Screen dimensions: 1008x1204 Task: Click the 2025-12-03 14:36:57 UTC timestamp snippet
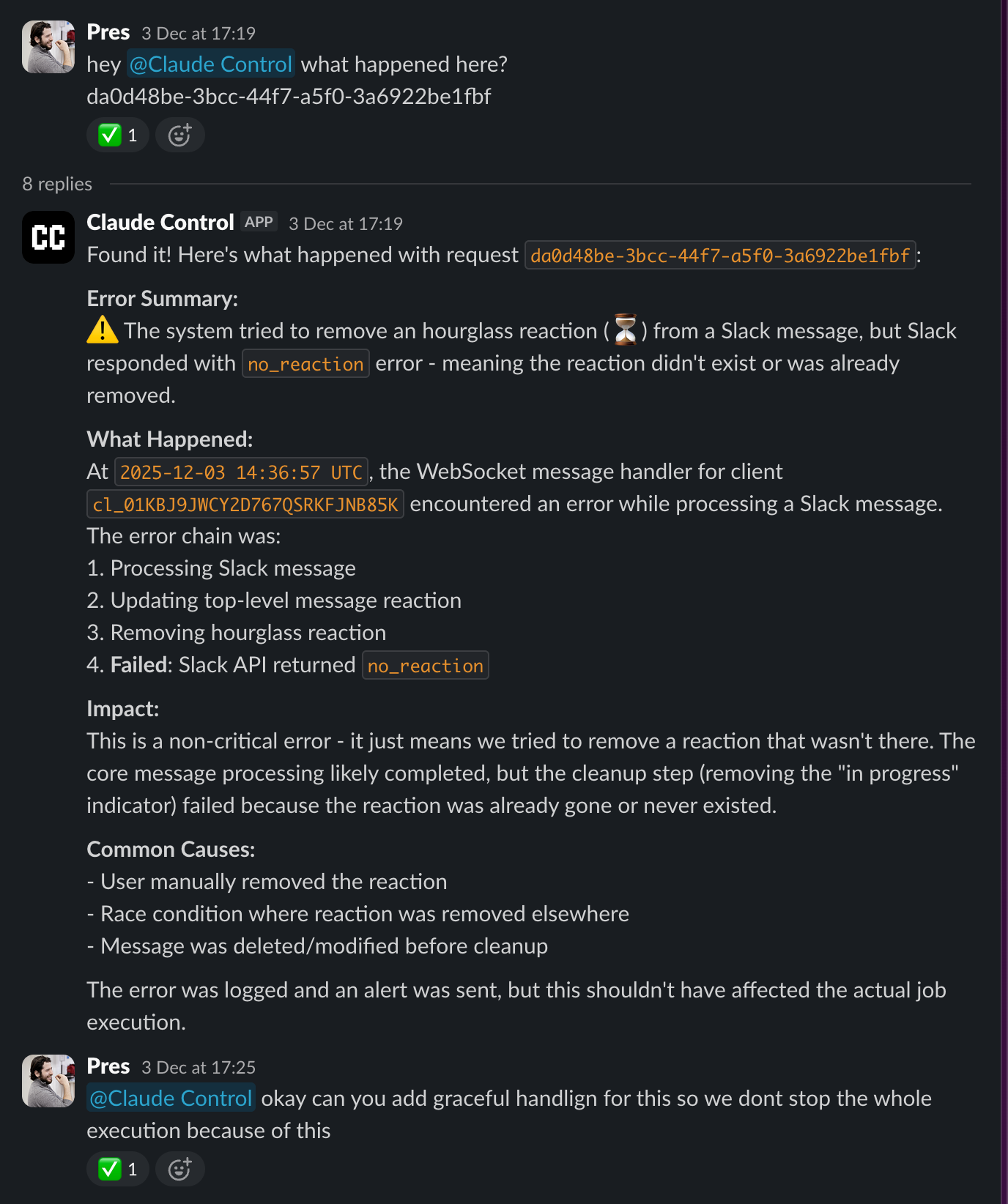pos(242,472)
